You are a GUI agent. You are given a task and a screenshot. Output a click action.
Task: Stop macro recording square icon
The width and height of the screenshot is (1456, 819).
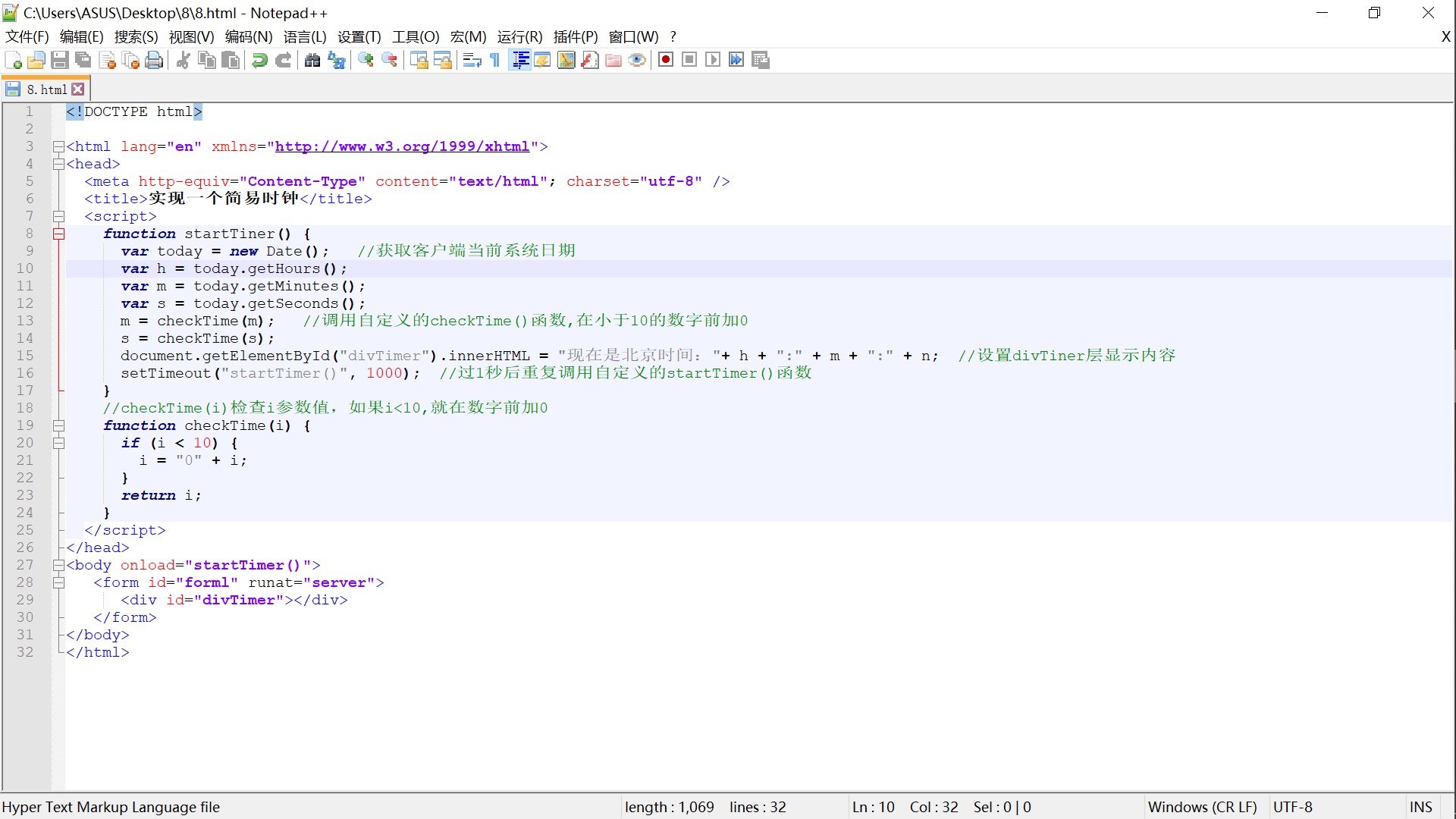(689, 60)
